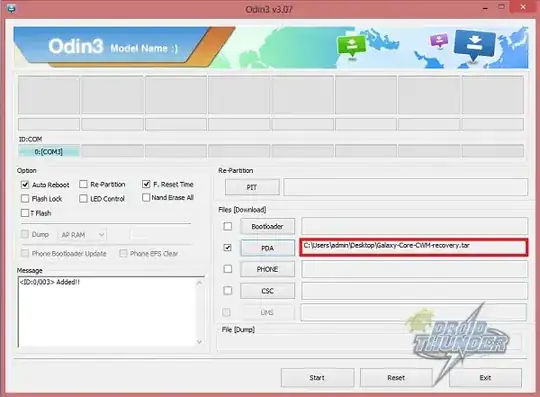This screenshot has width=540, height=397.
Task: Click the purple download speech-bubble icon
Action: 439,40
